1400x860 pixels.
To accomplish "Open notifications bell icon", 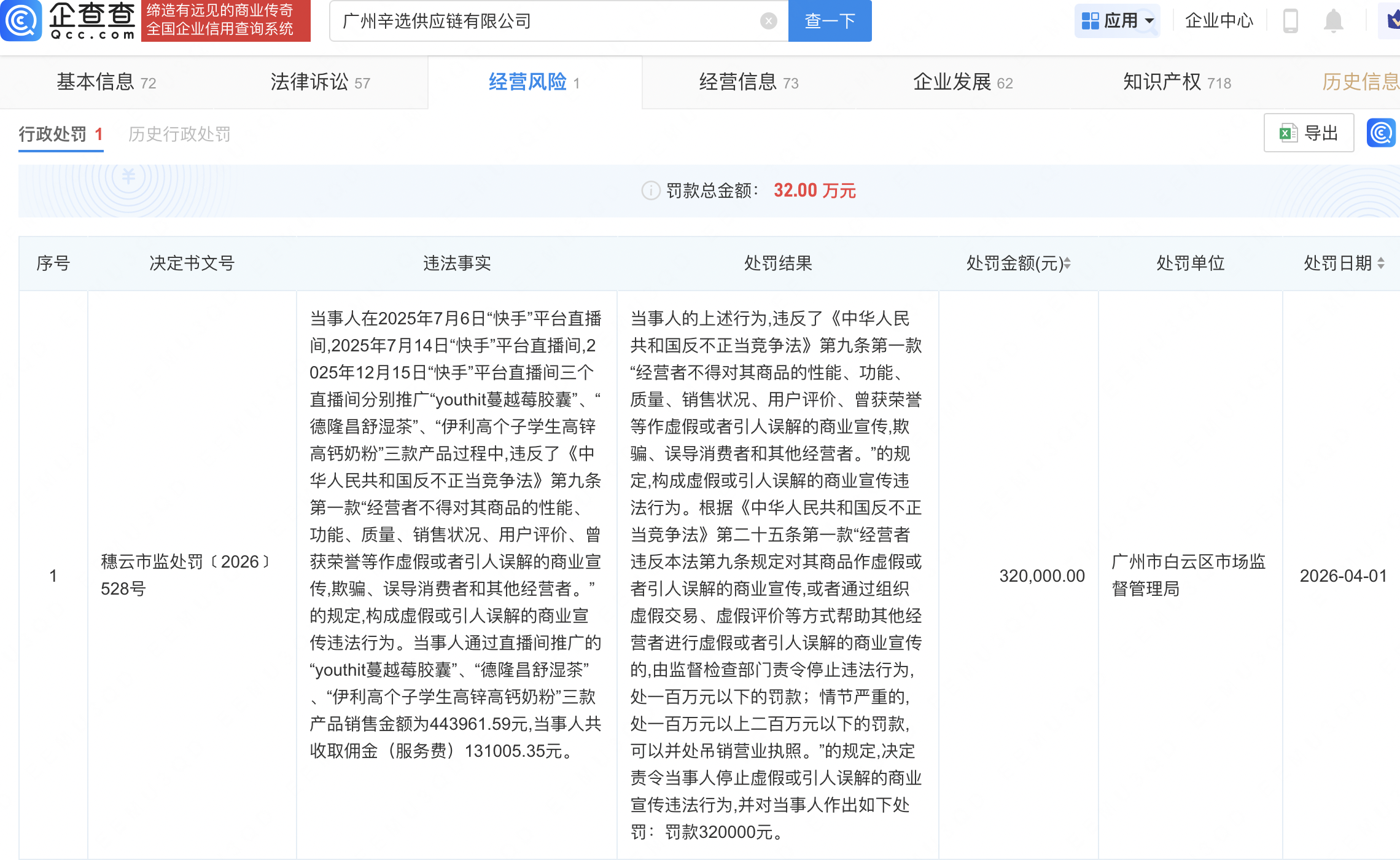I will (1333, 21).
